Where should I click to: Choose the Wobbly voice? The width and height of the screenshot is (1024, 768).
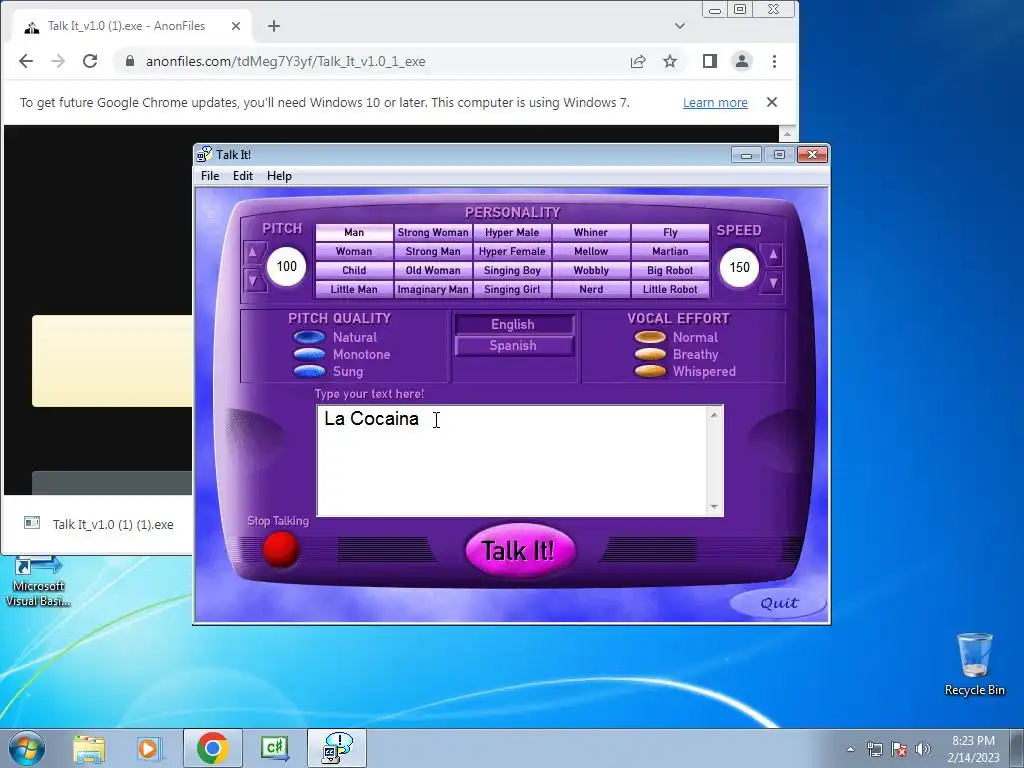coord(591,270)
